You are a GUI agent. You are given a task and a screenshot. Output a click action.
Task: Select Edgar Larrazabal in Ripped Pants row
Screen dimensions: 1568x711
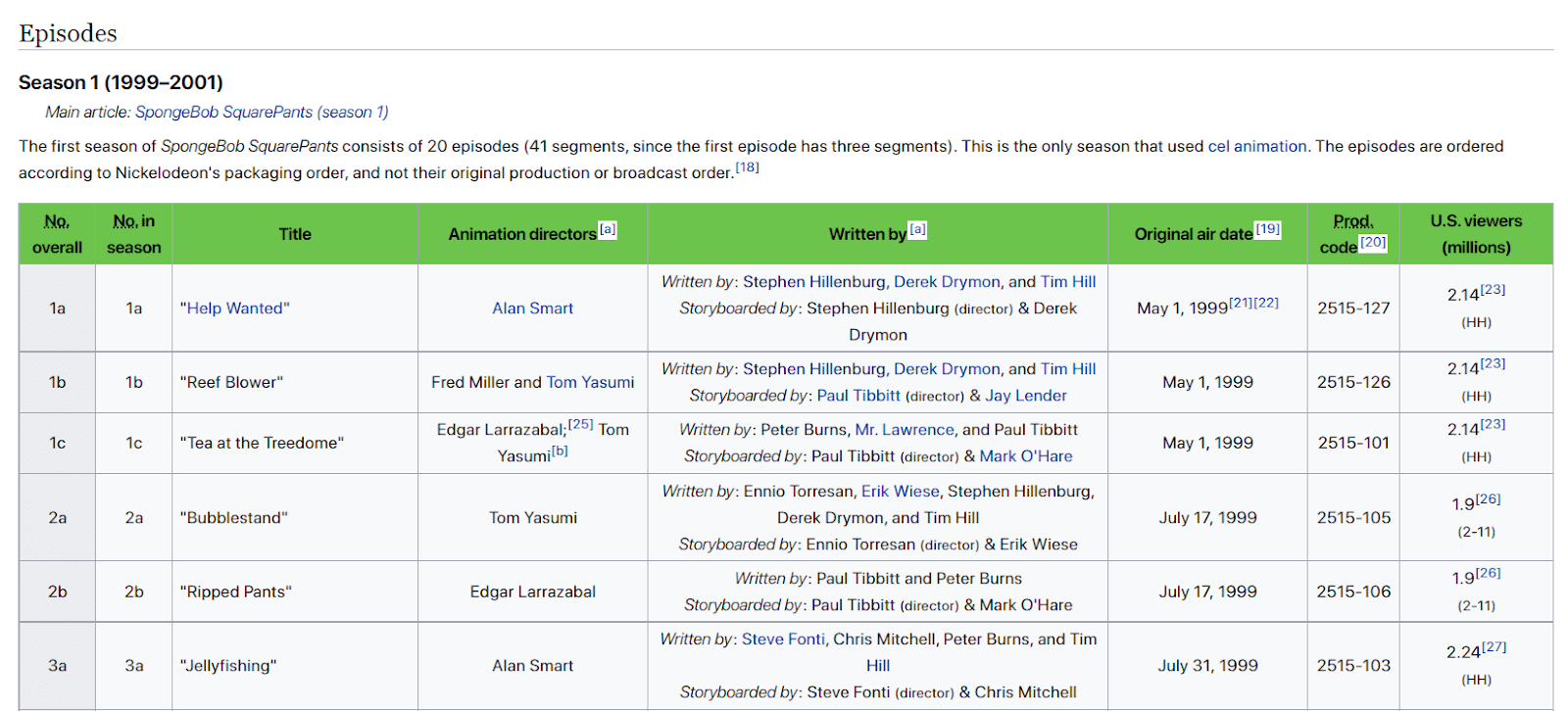(533, 592)
